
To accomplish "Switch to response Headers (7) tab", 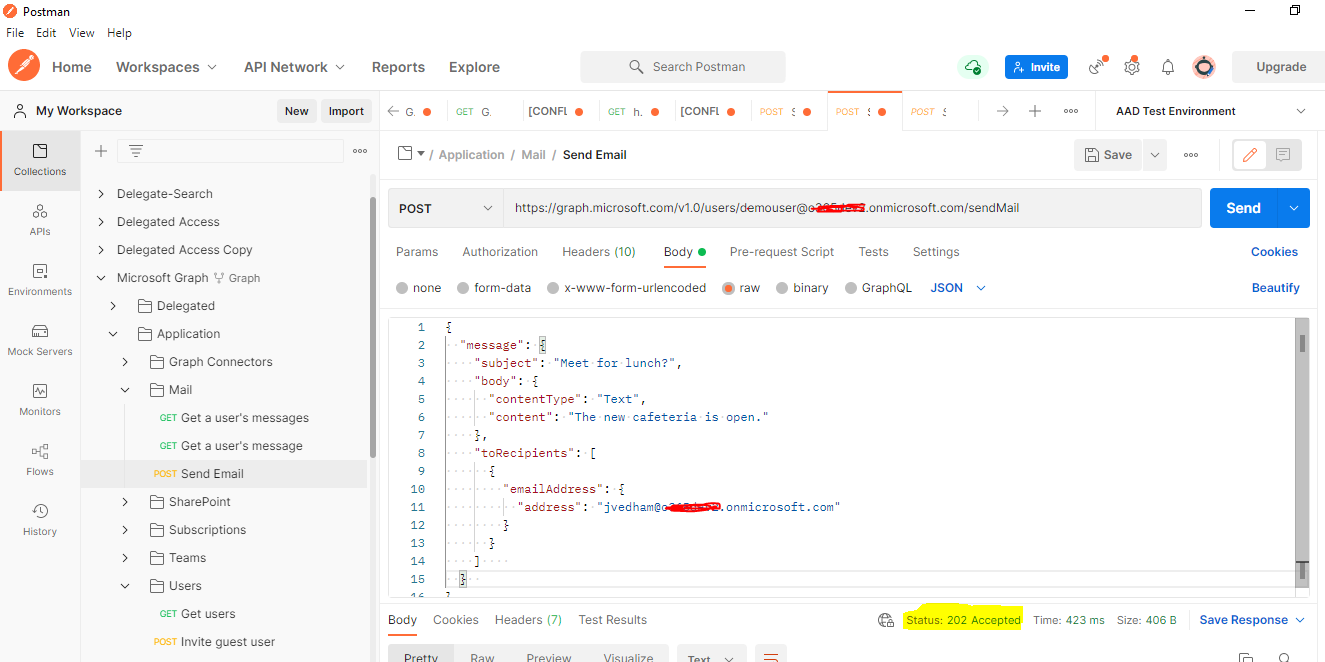I will tap(528, 620).
